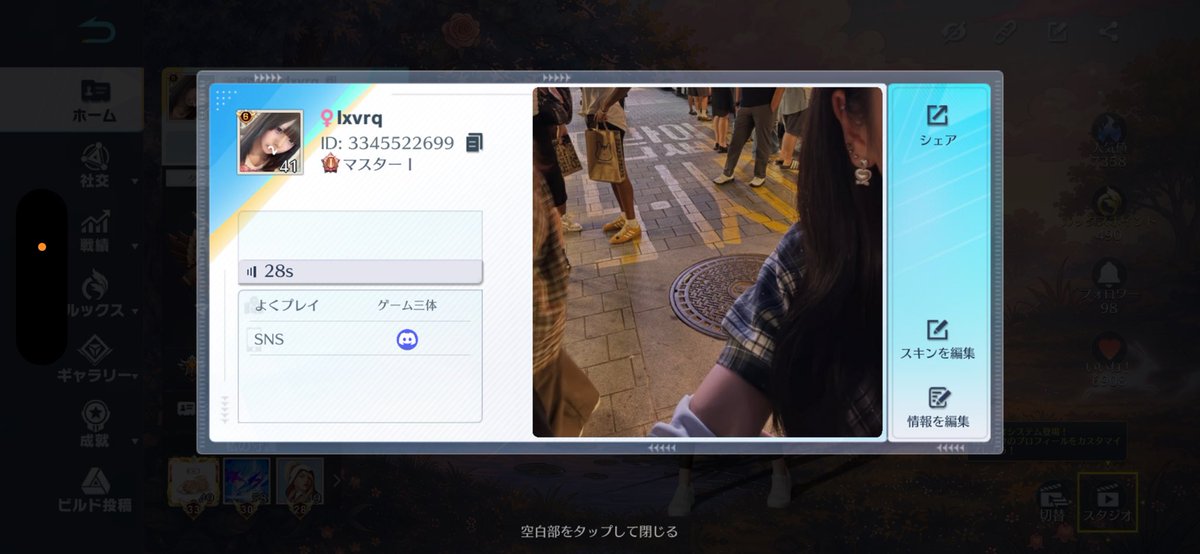
Task: Open the Discord SNS icon
Action: tap(407, 340)
